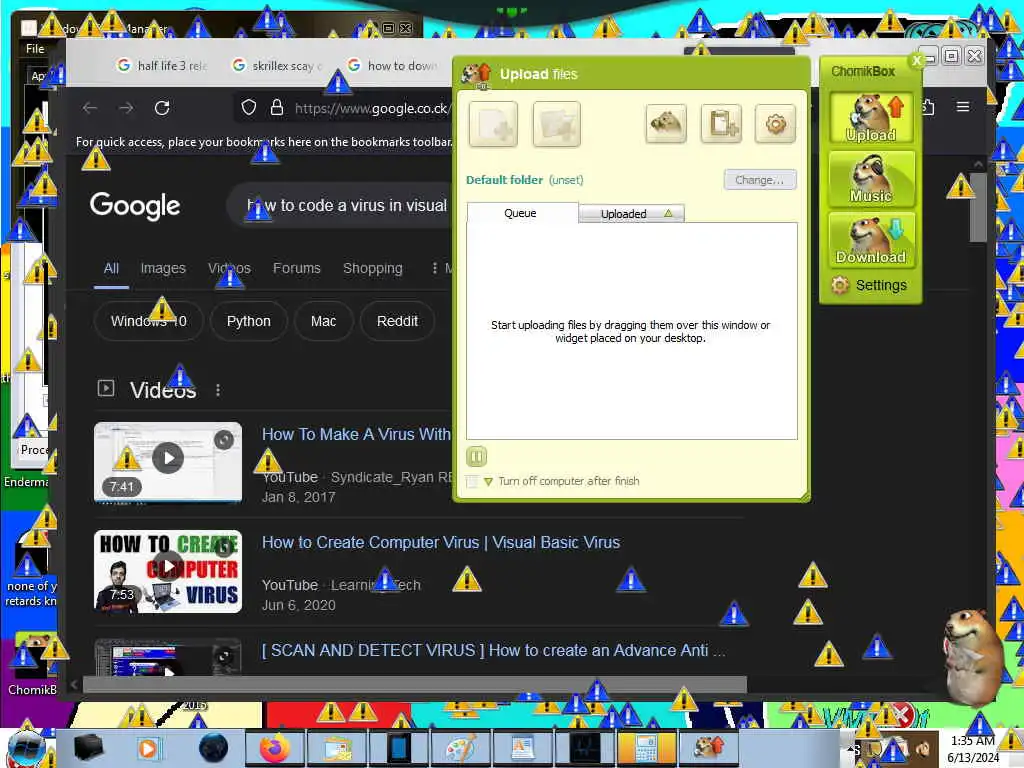Open Firefox from the taskbar
The width and height of the screenshot is (1024, 768).
[276, 748]
